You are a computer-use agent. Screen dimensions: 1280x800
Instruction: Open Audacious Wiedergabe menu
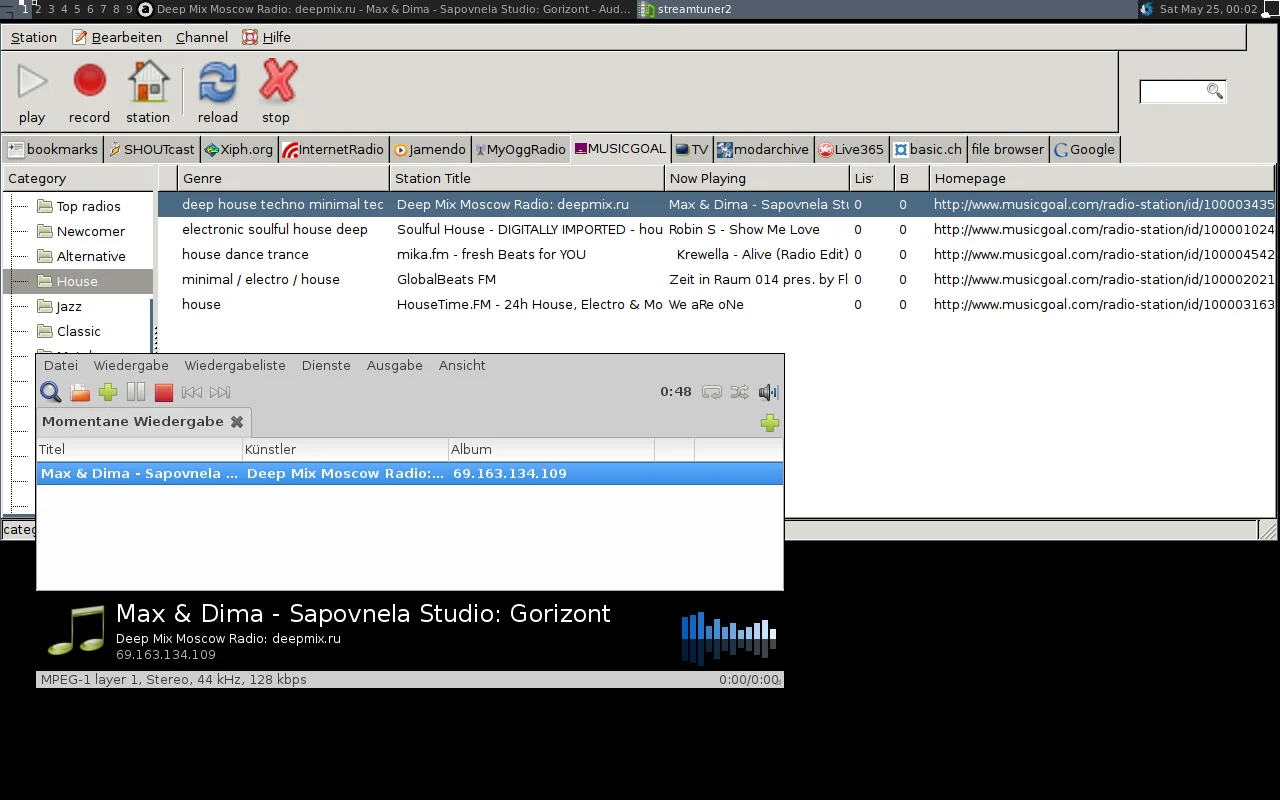[131, 365]
